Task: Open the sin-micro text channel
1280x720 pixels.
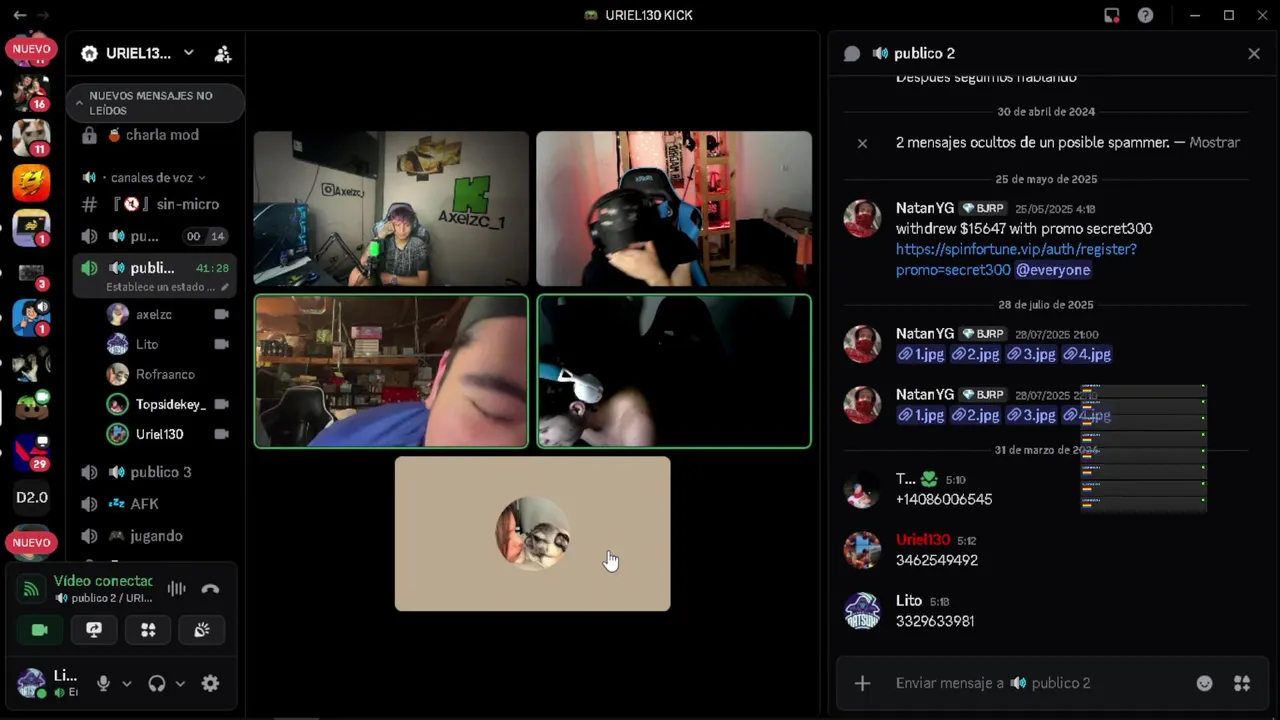Action: pos(155,204)
